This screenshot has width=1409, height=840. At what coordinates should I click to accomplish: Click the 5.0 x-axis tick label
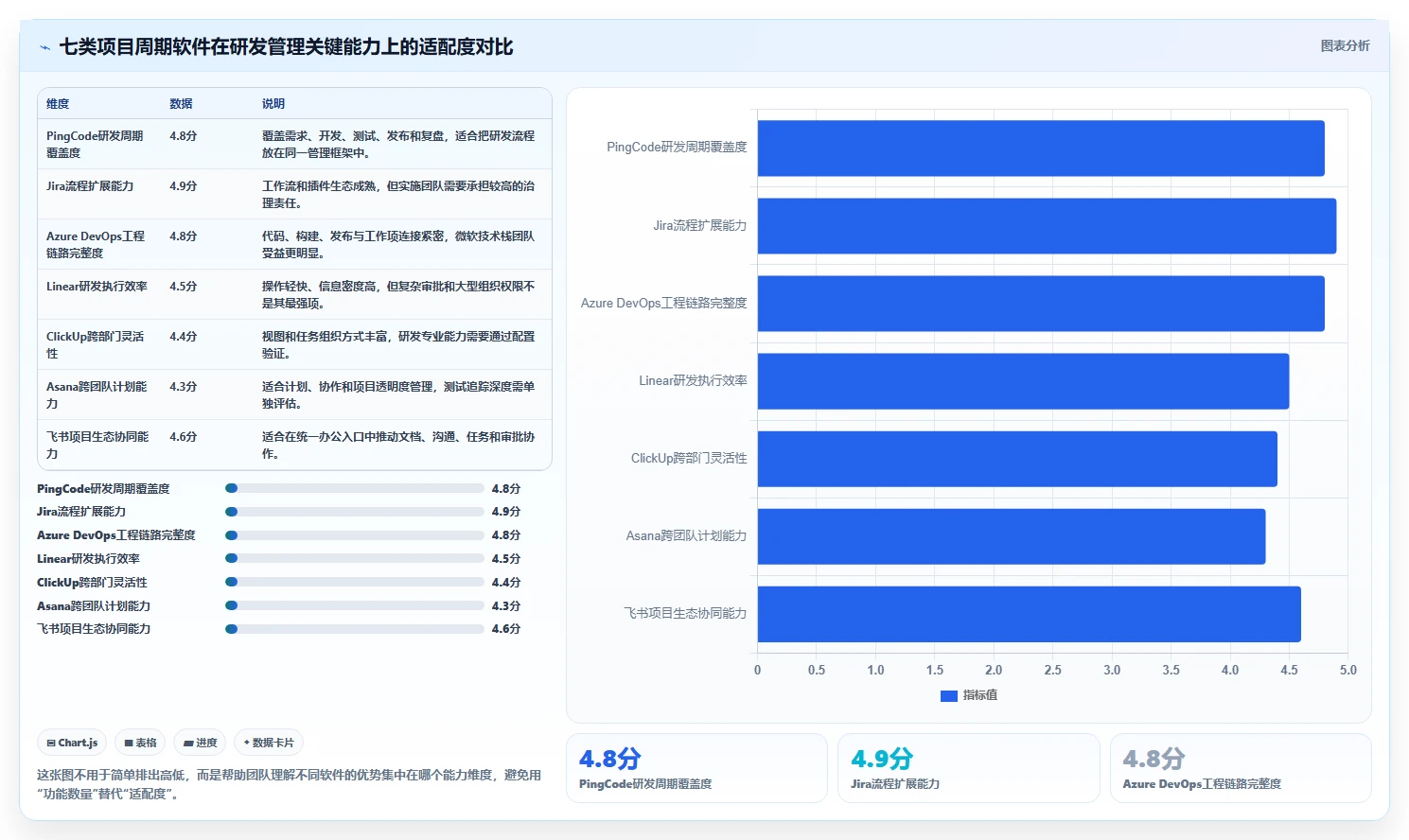point(1347,670)
